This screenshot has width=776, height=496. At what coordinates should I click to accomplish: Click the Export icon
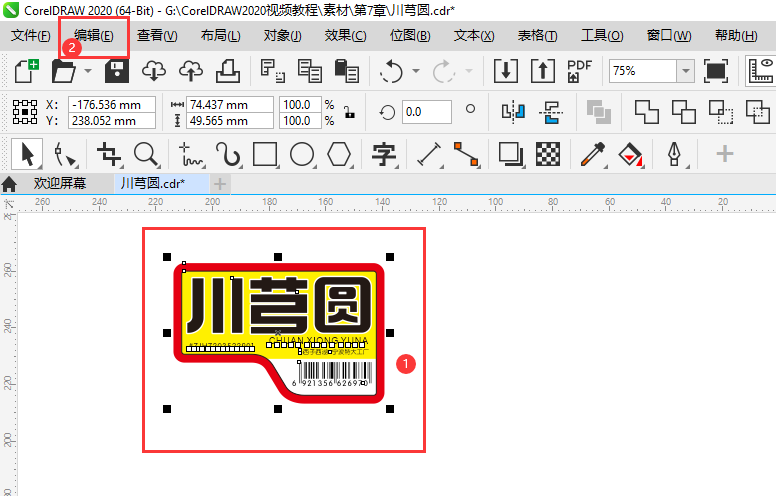click(x=543, y=71)
